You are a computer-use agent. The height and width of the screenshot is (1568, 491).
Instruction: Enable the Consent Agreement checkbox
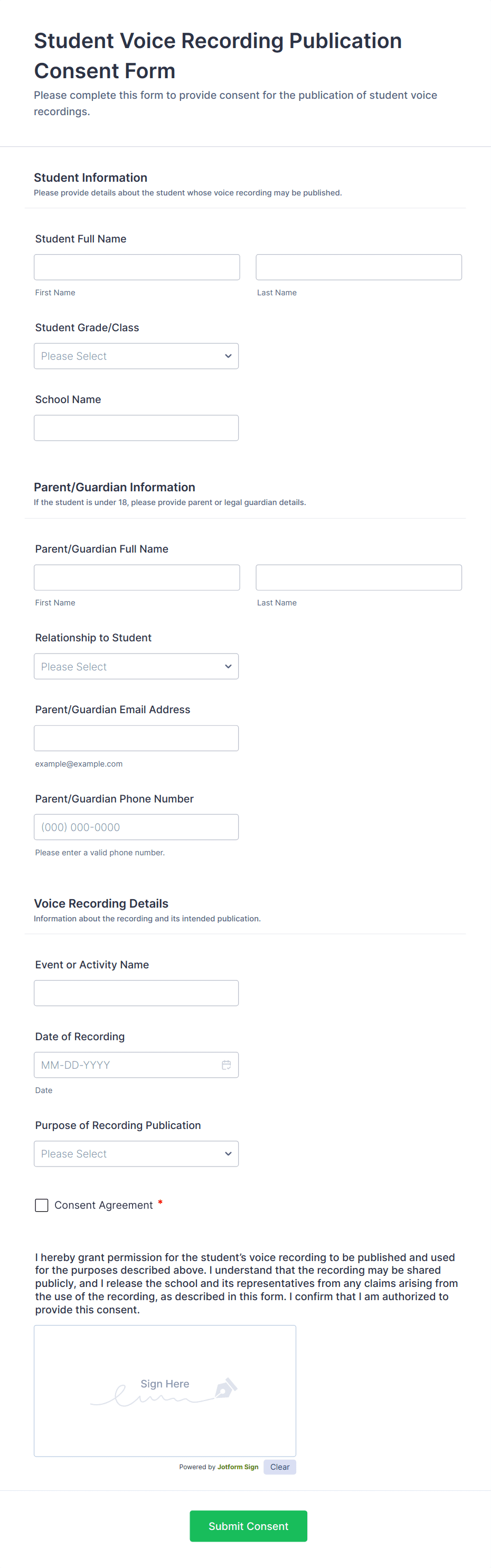coord(41,1205)
